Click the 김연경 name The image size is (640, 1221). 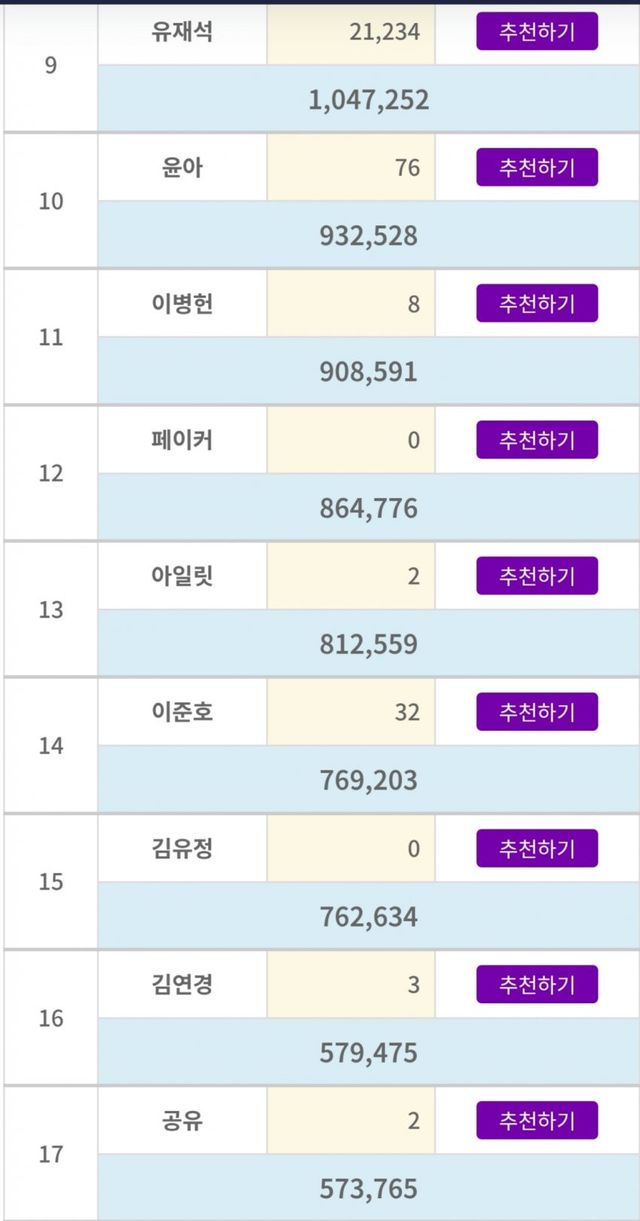coord(181,984)
